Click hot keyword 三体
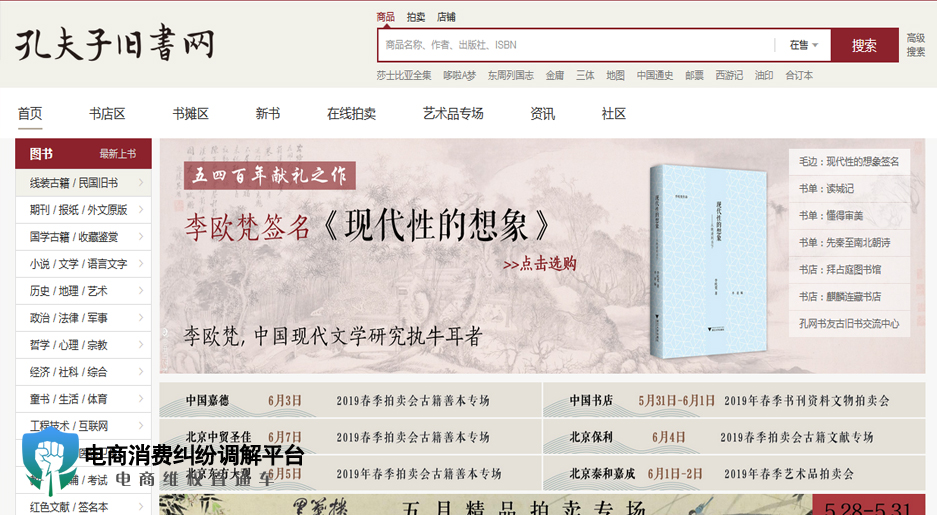 point(585,75)
